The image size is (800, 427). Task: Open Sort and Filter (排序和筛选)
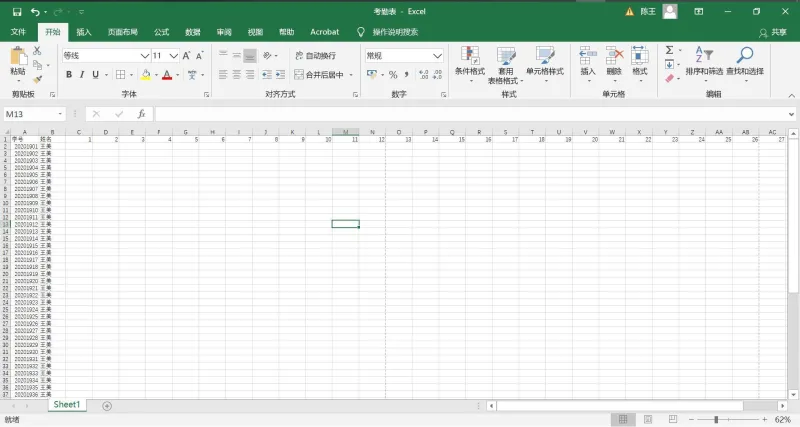click(704, 64)
